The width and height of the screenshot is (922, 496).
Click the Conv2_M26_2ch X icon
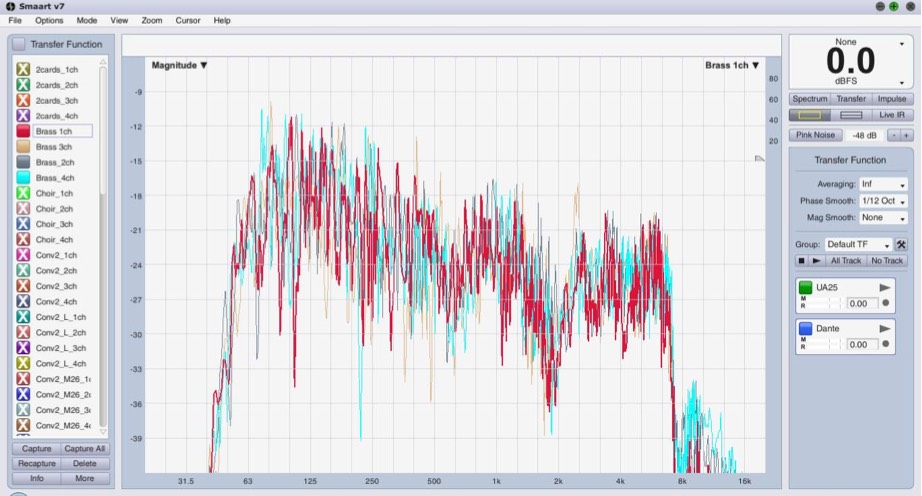tap(23, 394)
